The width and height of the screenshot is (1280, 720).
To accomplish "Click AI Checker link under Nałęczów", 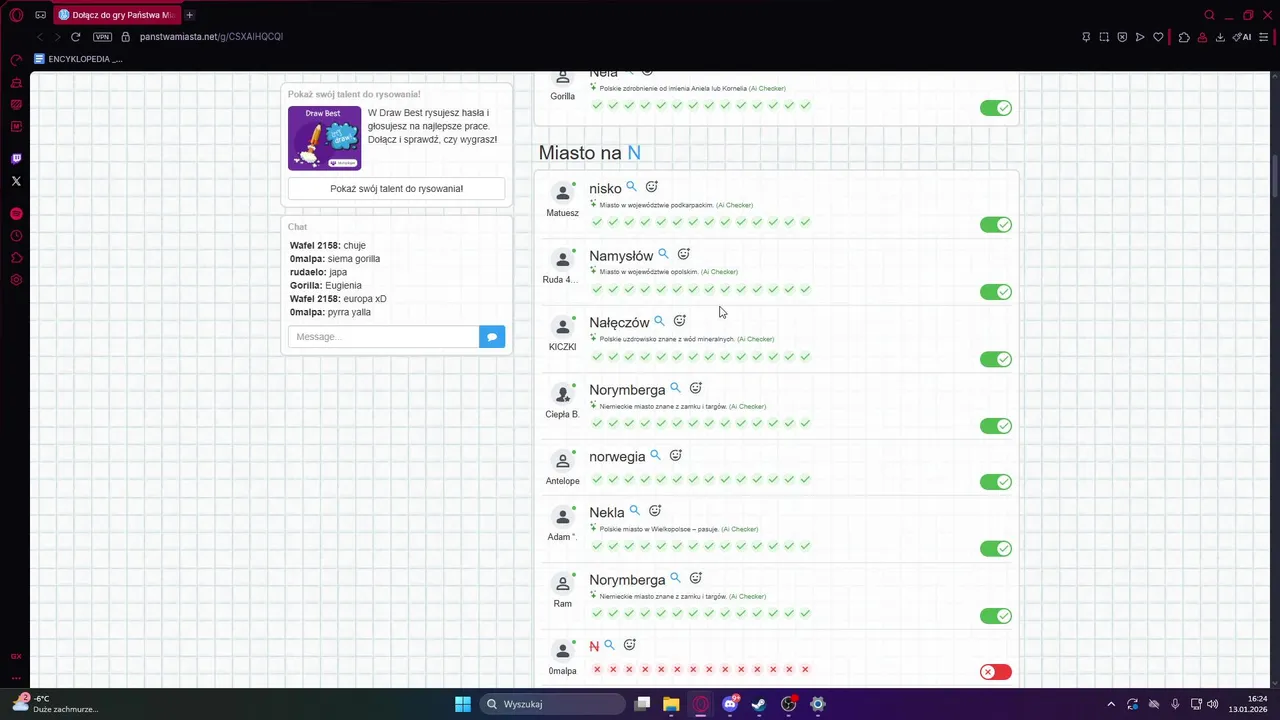I will (756, 339).
